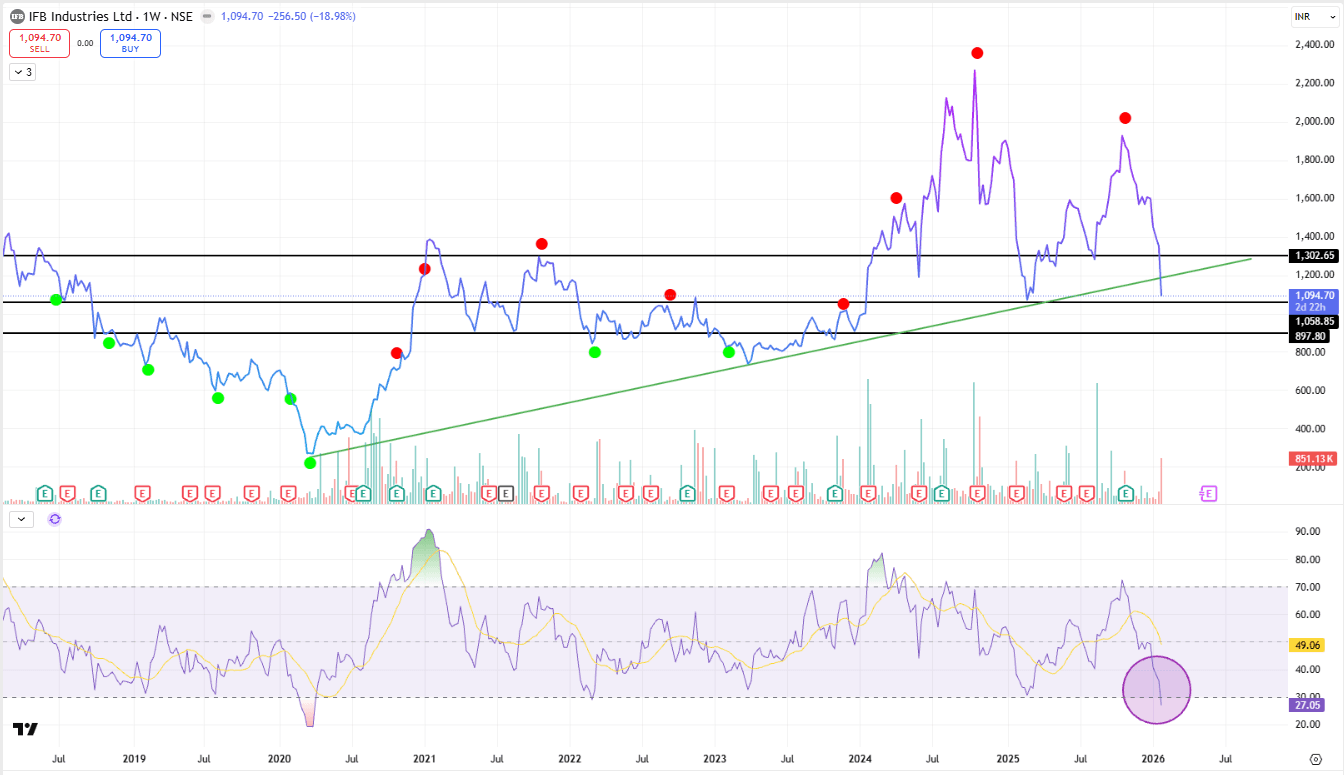Click the 2020 label on time axis
Screen dimensions: 1344x775
point(279,759)
